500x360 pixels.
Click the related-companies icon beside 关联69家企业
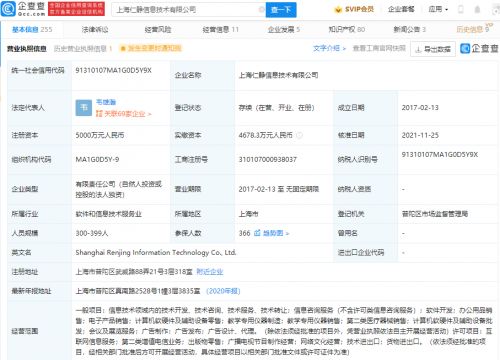[x=99, y=114]
